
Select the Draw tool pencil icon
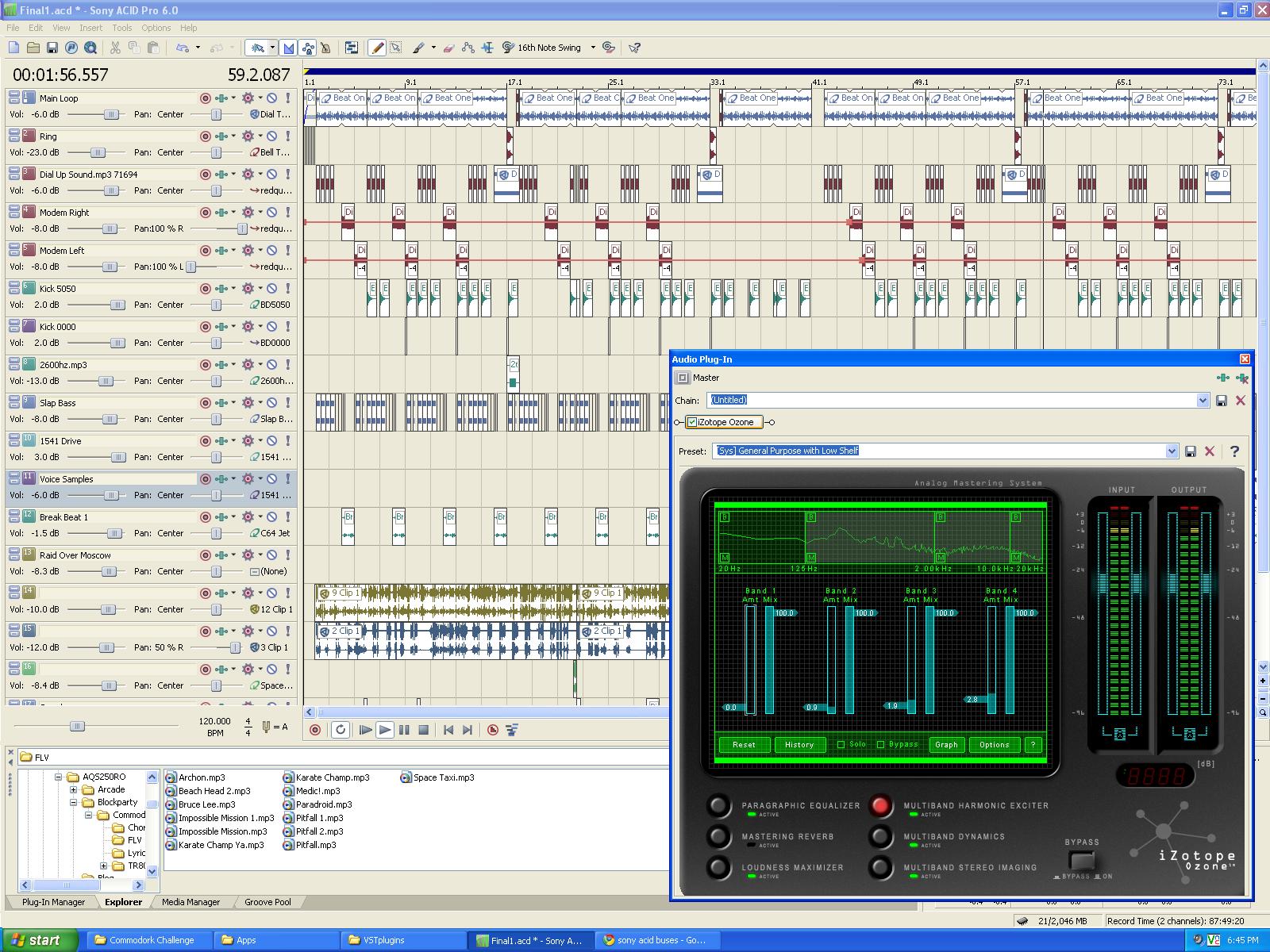(378, 48)
